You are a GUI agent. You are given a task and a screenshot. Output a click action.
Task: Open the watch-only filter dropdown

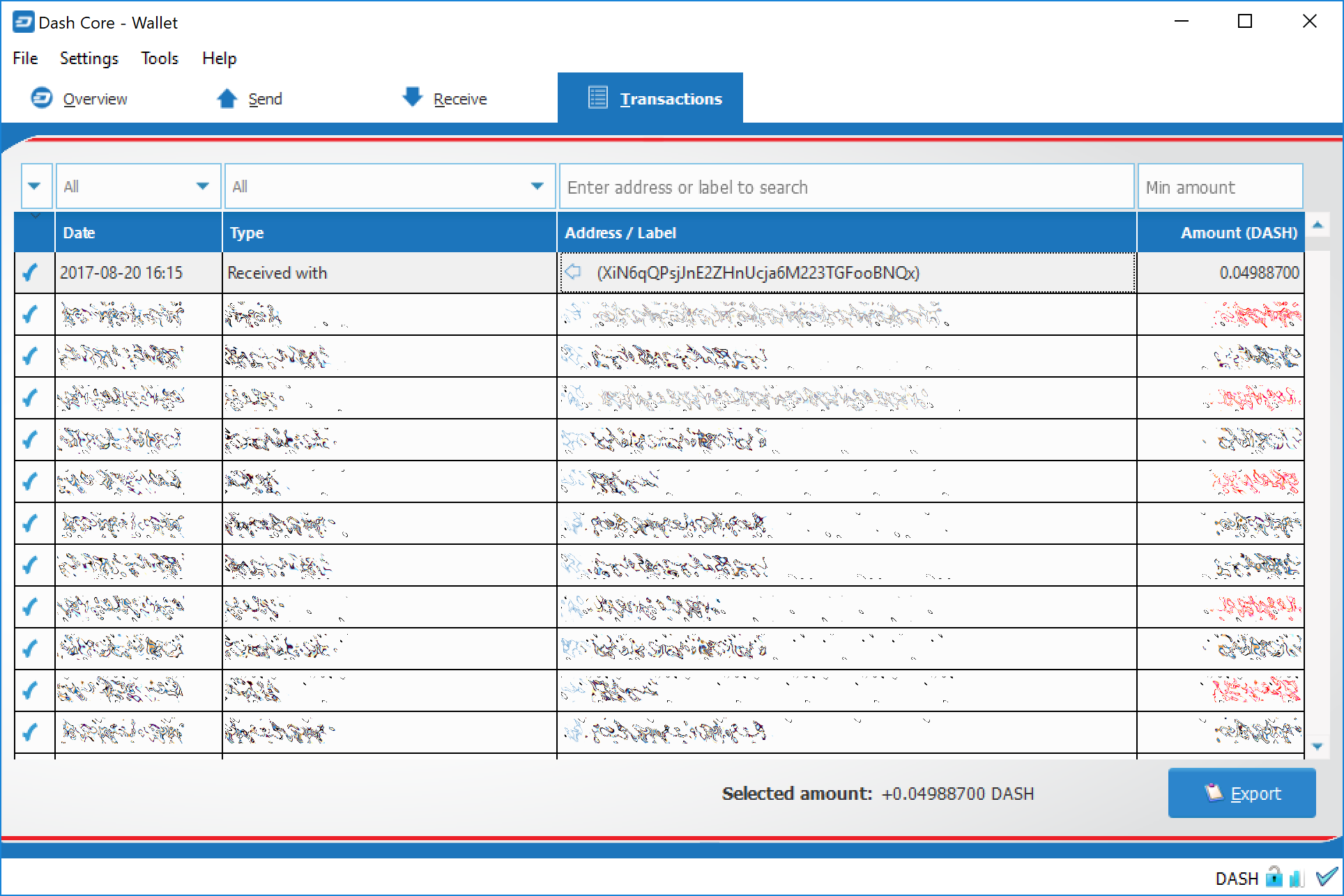tap(35, 186)
